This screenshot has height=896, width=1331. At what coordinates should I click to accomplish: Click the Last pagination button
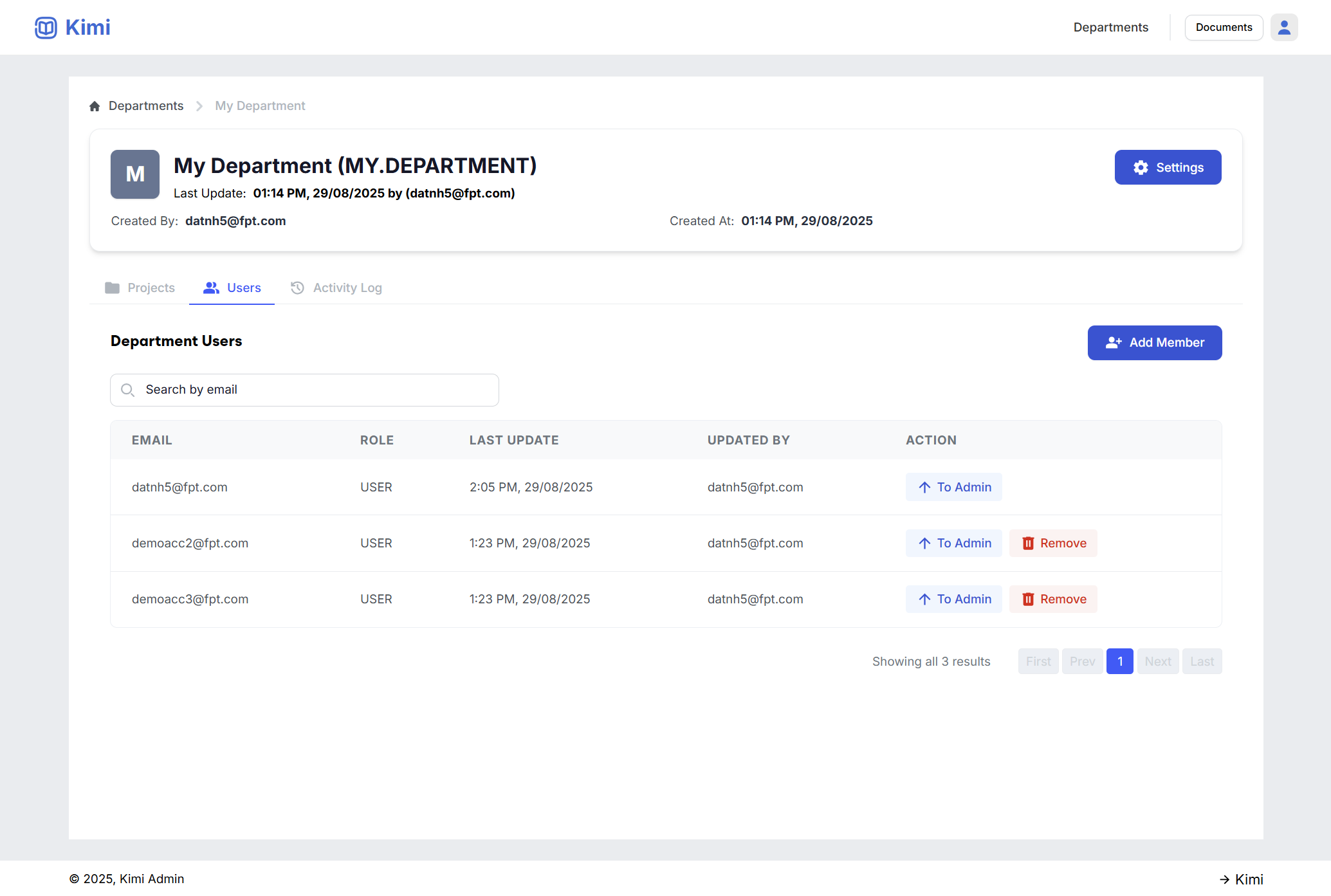click(x=1202, y=661)
